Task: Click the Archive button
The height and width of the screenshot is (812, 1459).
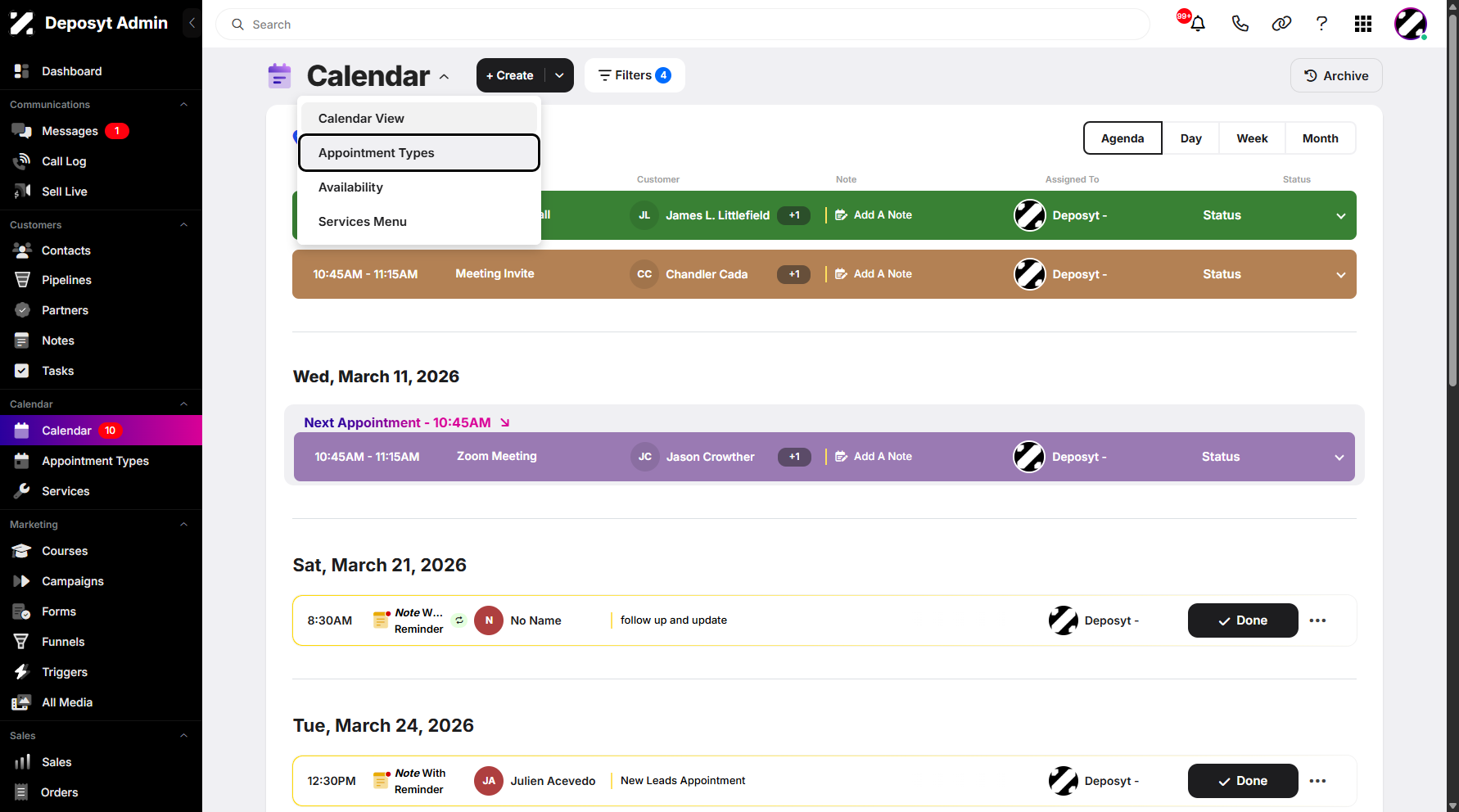Action: [x=1336, y=75]
